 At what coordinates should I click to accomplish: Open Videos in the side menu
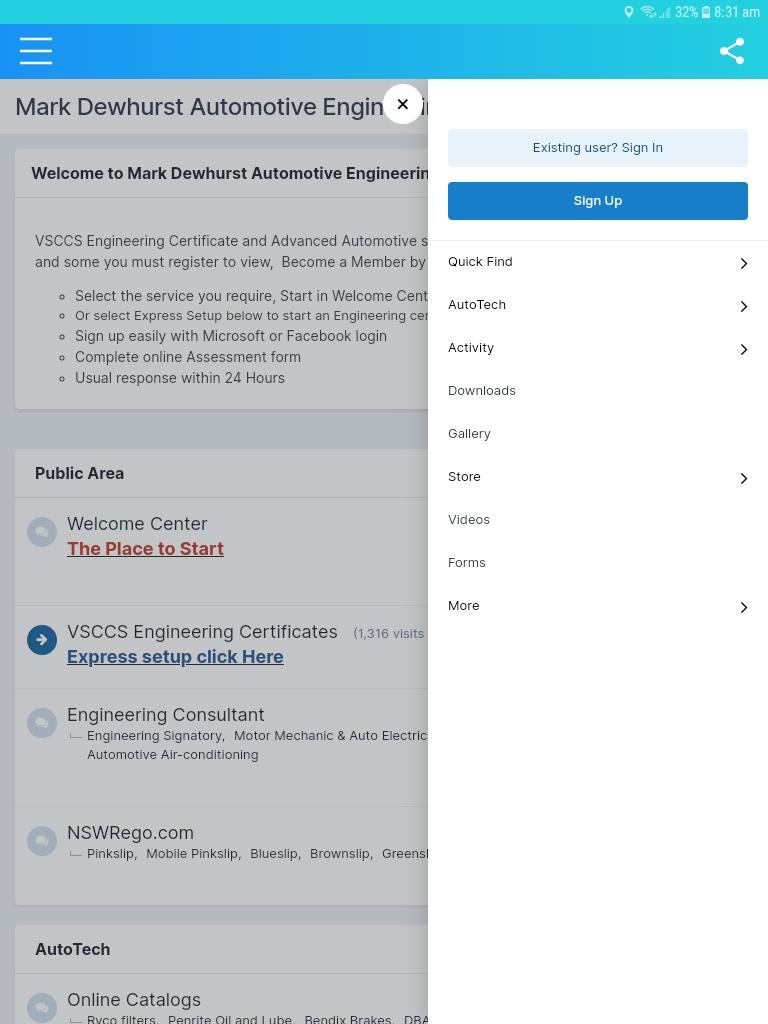point(469,520)
